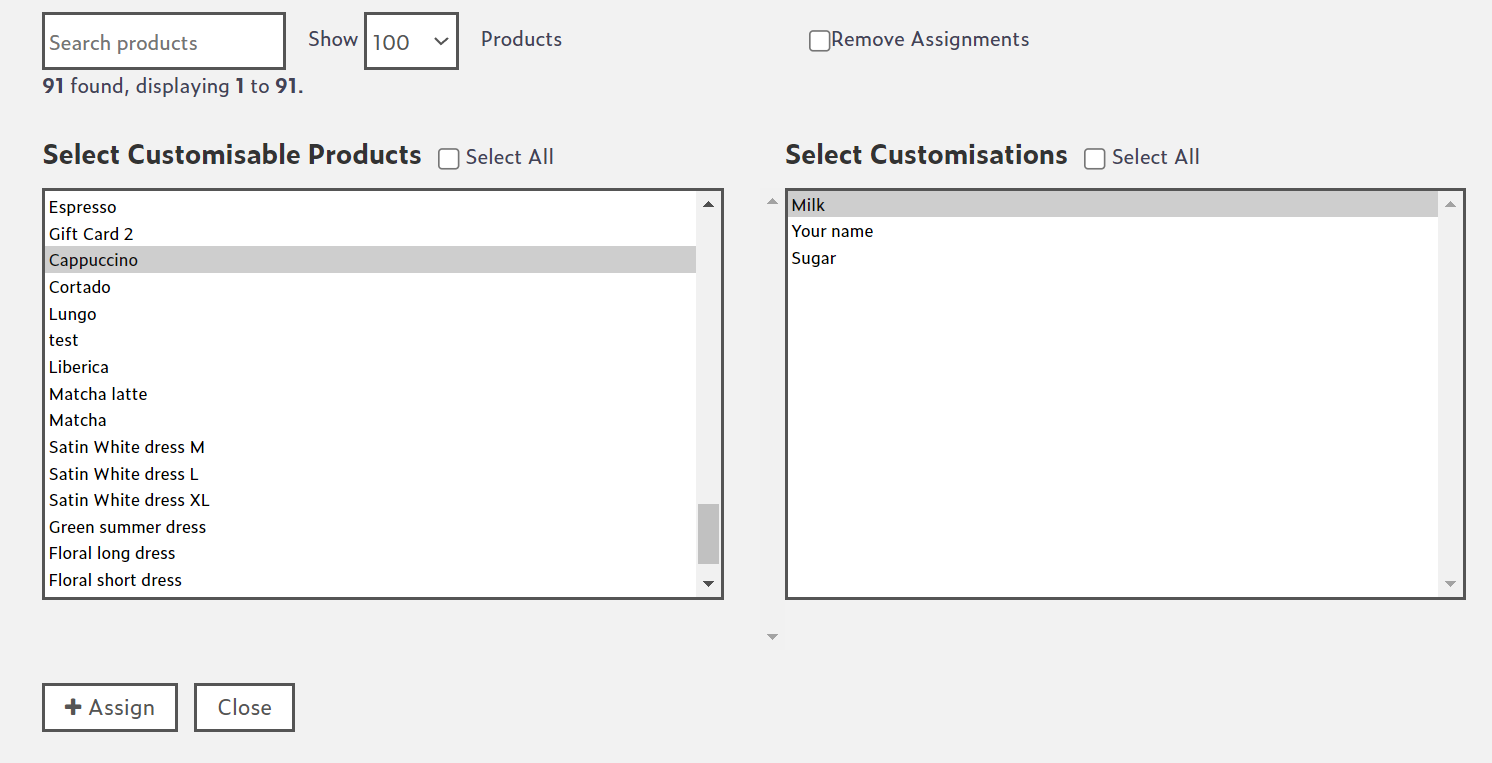Pick Gift Card 2 from products
The image size is (1492, 763).
click(x=91, y=234)
